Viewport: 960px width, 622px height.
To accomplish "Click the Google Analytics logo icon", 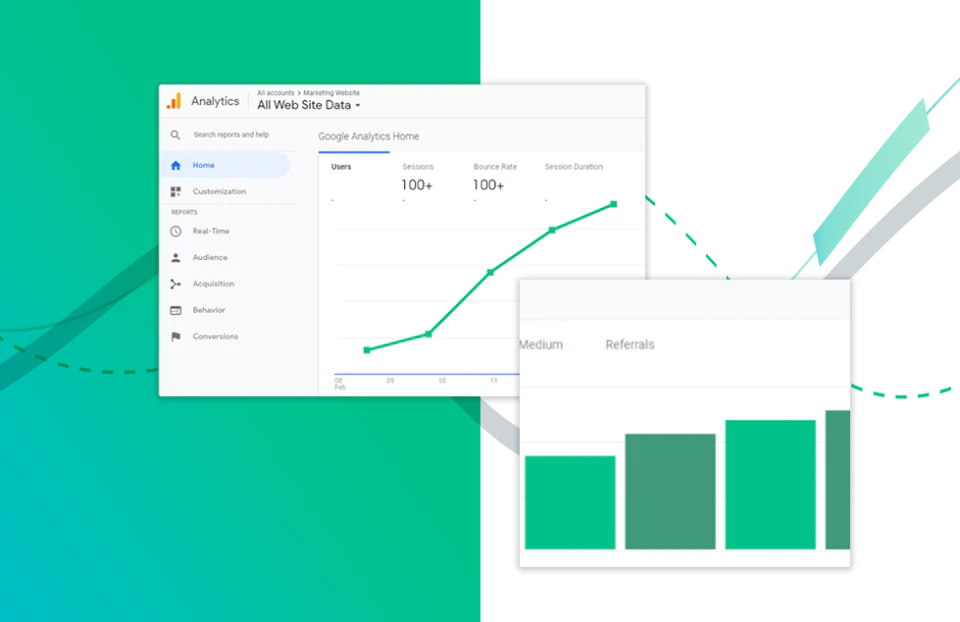I will click(174, 101).
